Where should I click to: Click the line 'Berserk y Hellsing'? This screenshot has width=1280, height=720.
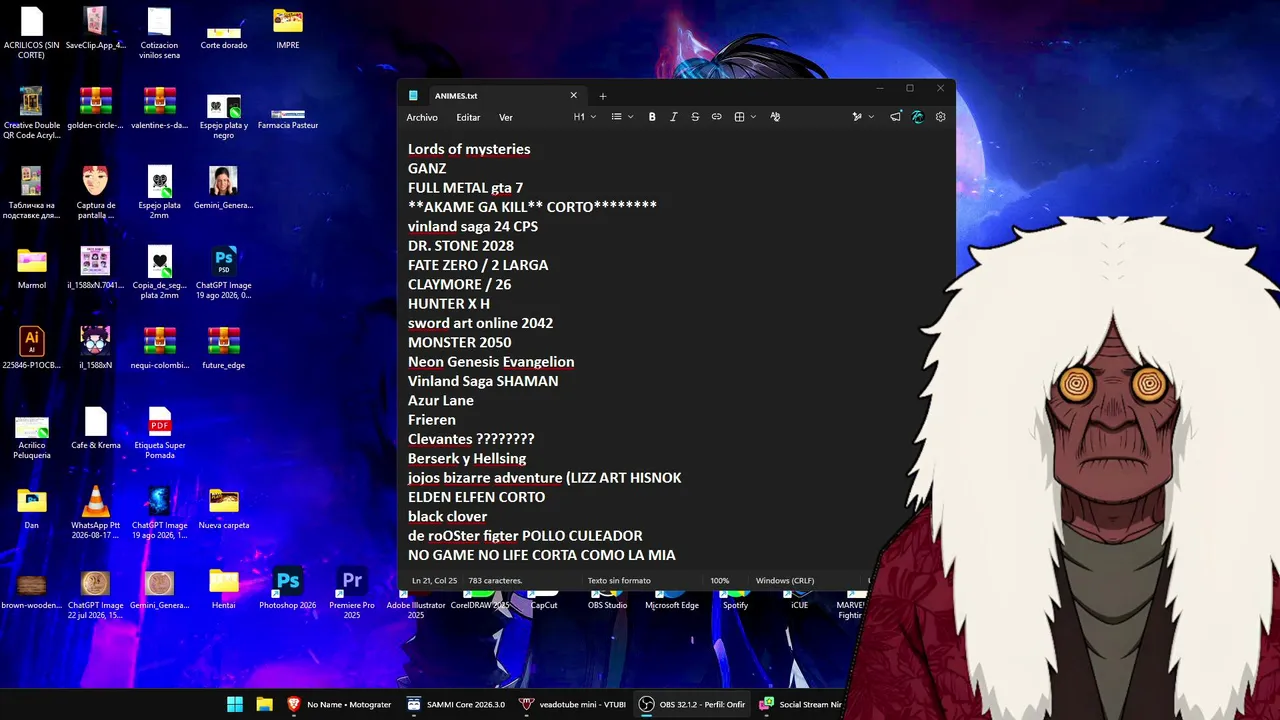[x=467, y=459]
